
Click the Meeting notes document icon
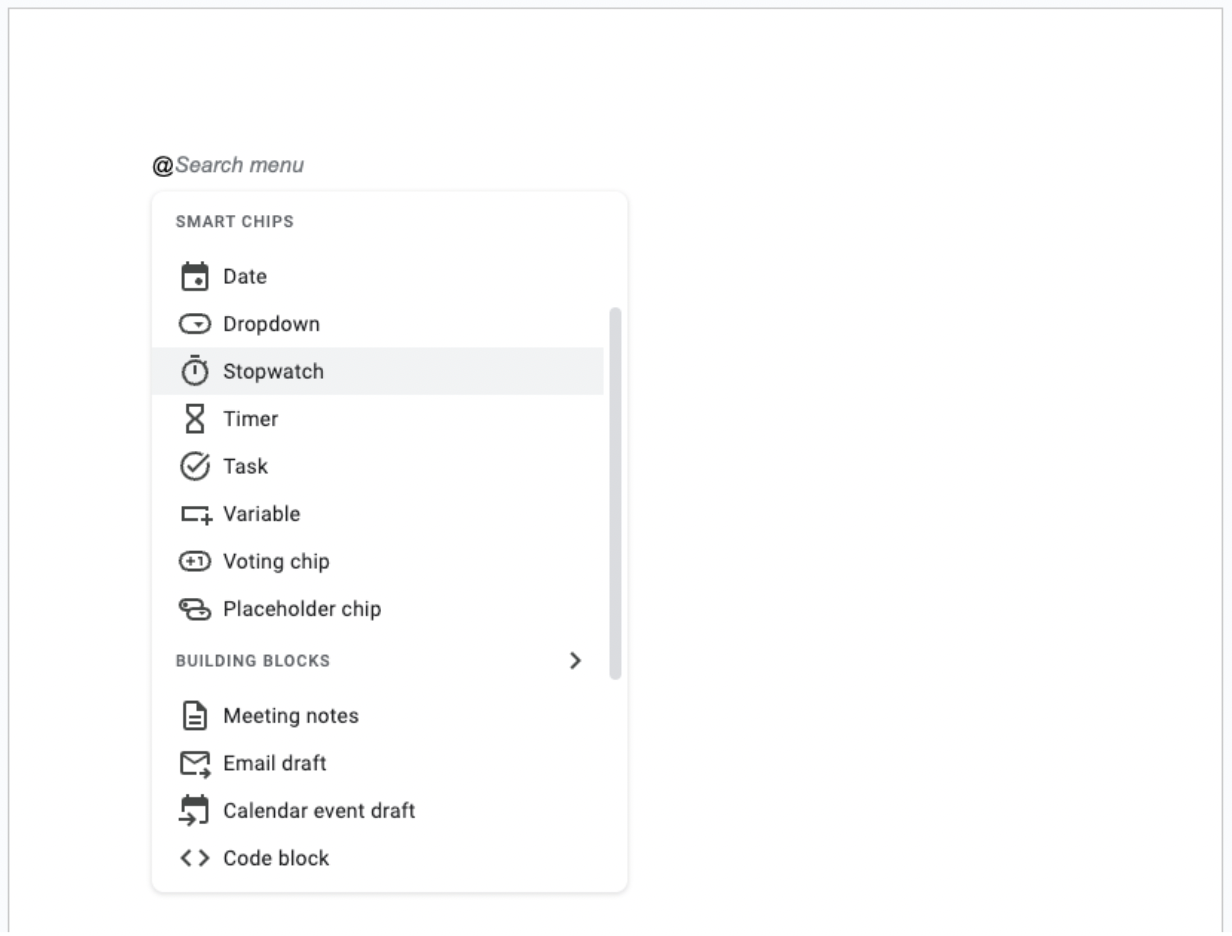pos(195,716)
